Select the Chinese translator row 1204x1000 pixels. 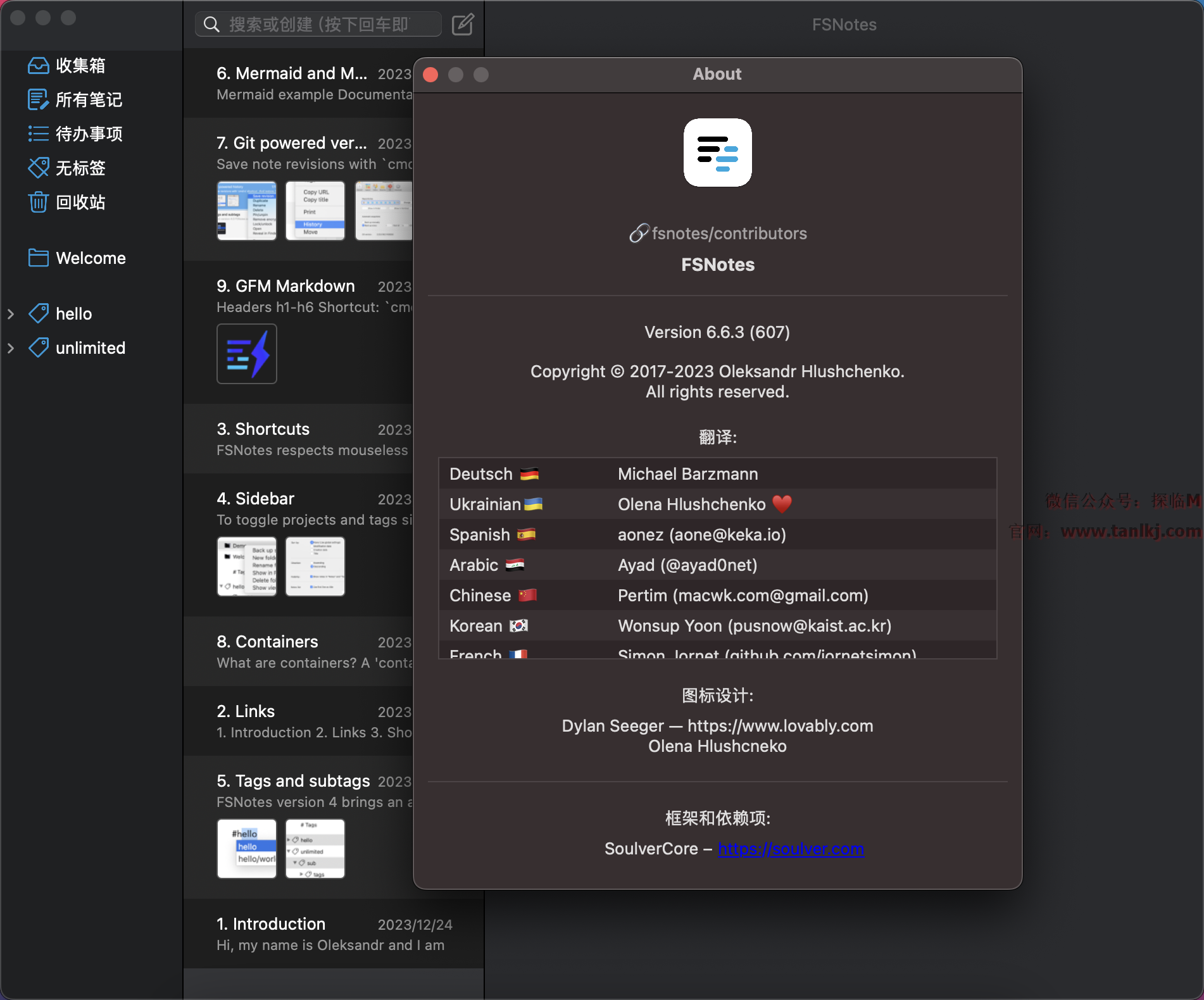[717, 596]
